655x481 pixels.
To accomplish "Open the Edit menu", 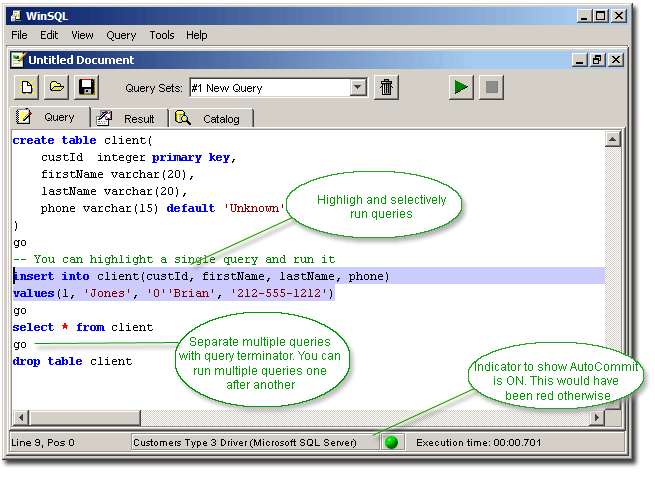I will click(49, 35).
